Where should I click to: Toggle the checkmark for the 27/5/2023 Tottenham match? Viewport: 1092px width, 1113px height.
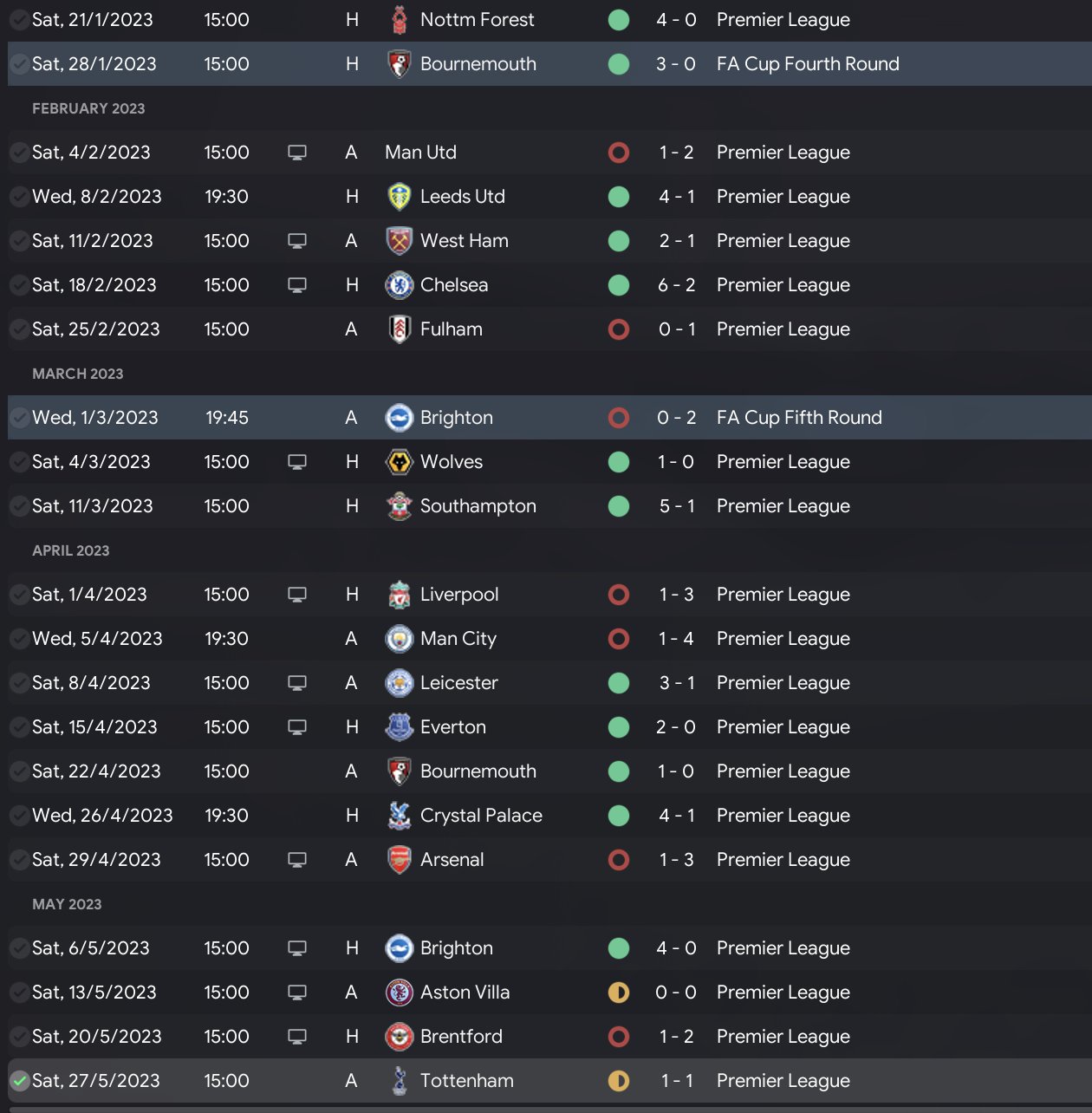coord(19,1081)
